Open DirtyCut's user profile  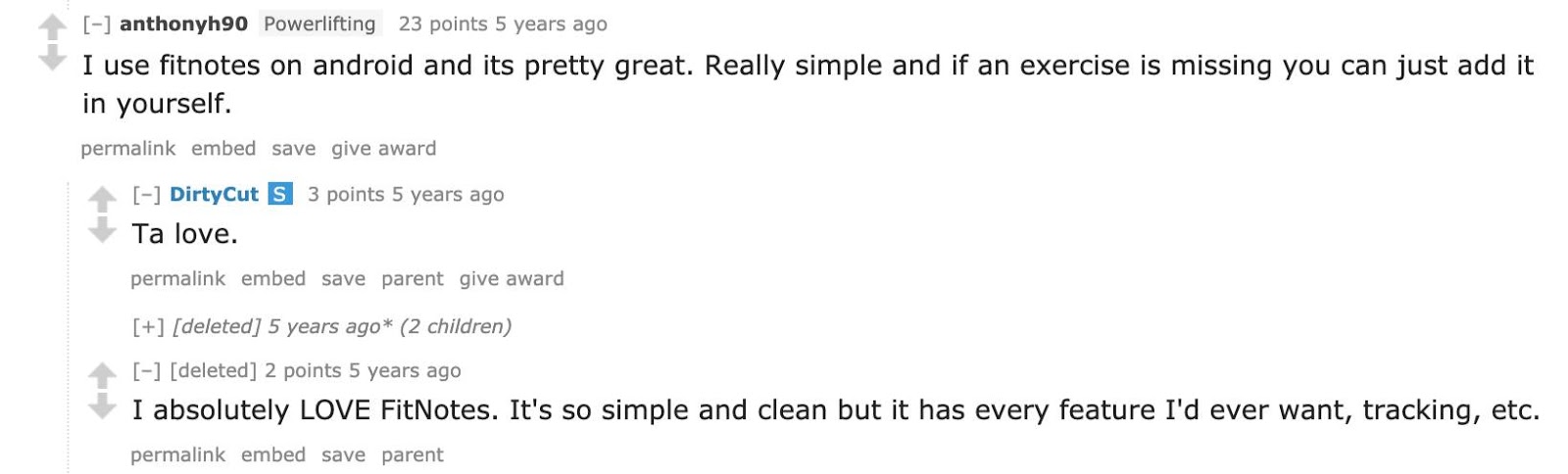point(214,194)
